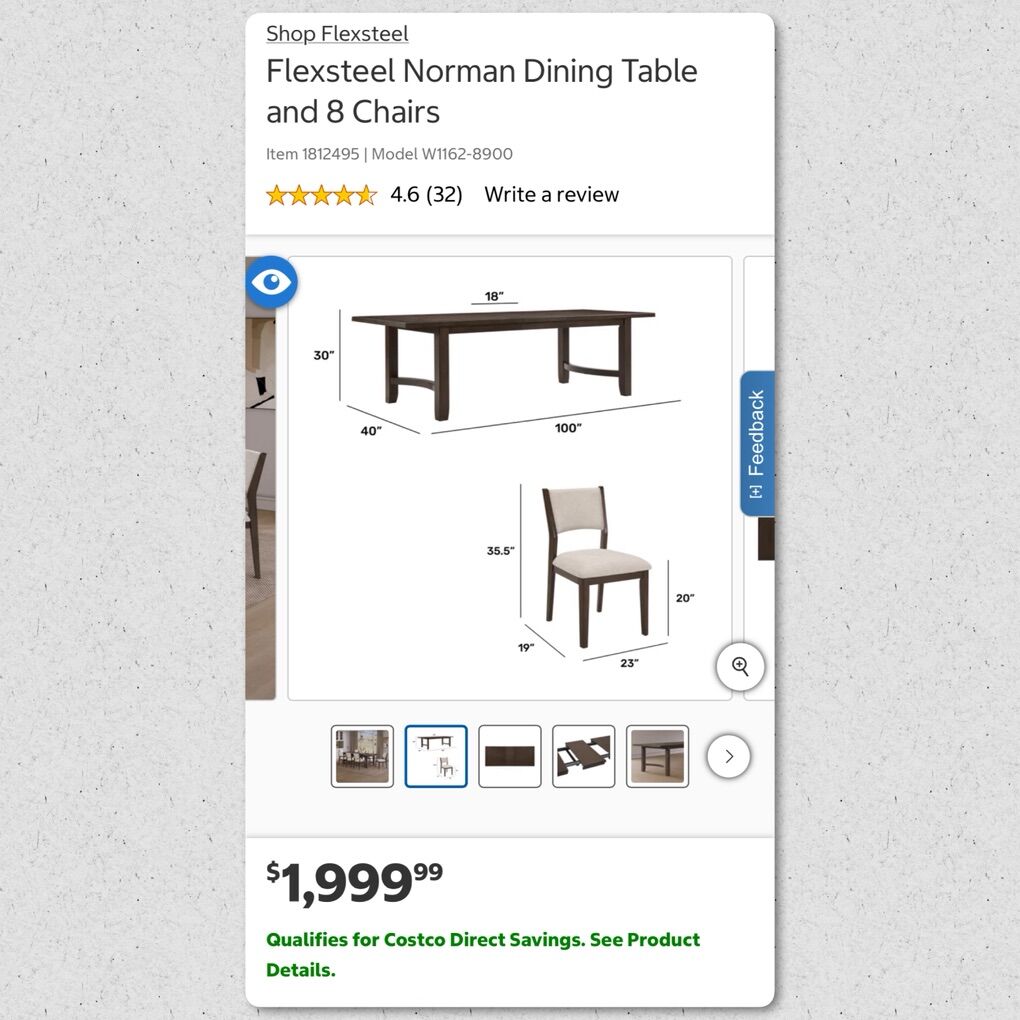Click the blue eye accessibility icon

pos(272,282)
